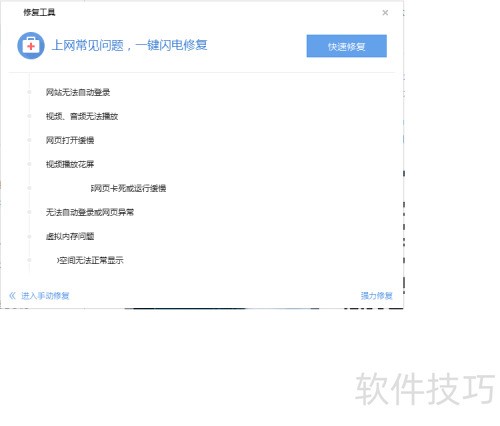The image size is (500, 426).
Task: Click bullet dot beside 网站无法自动登录
Action: [29, 92]
